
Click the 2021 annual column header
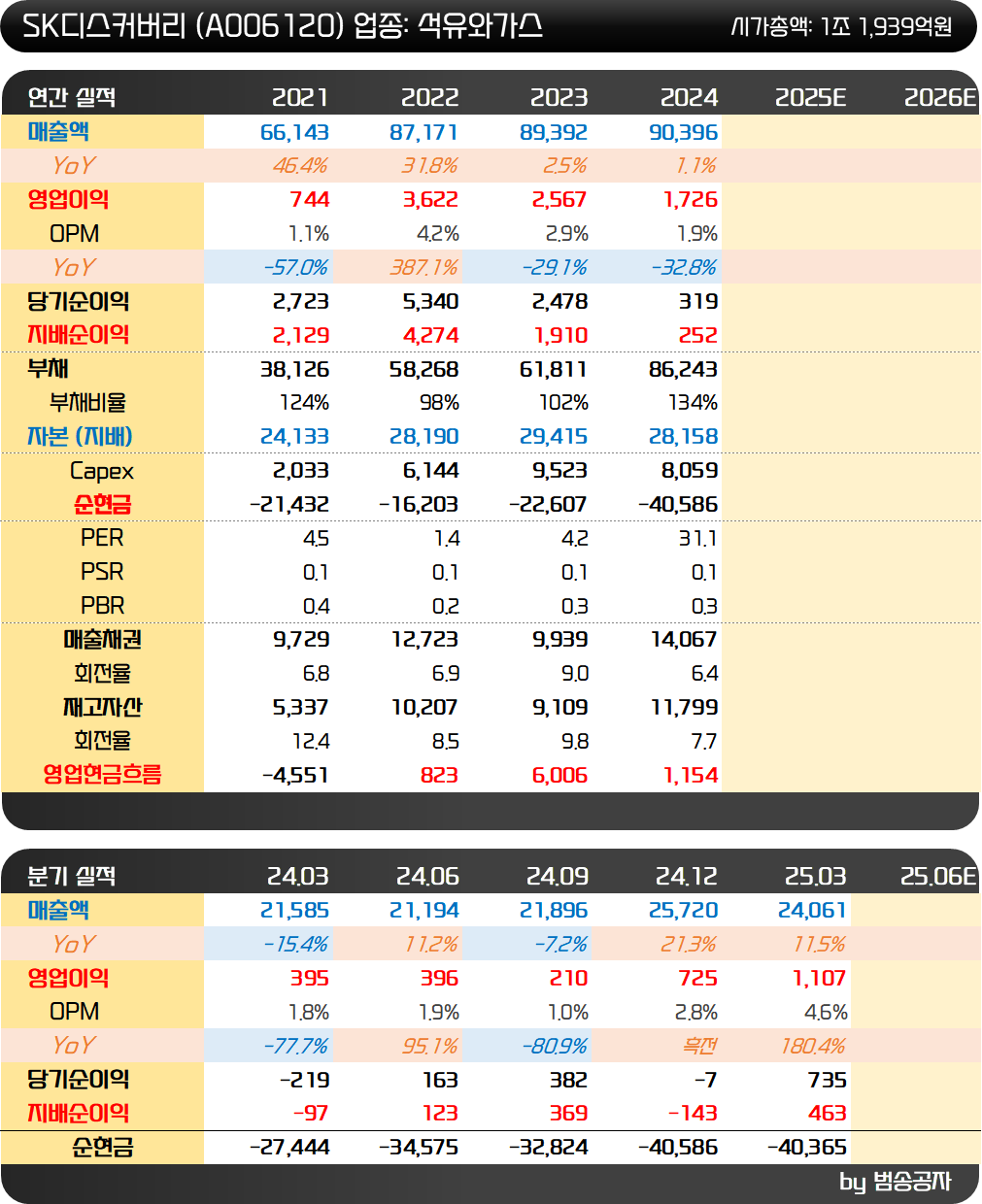coord(300,97)
